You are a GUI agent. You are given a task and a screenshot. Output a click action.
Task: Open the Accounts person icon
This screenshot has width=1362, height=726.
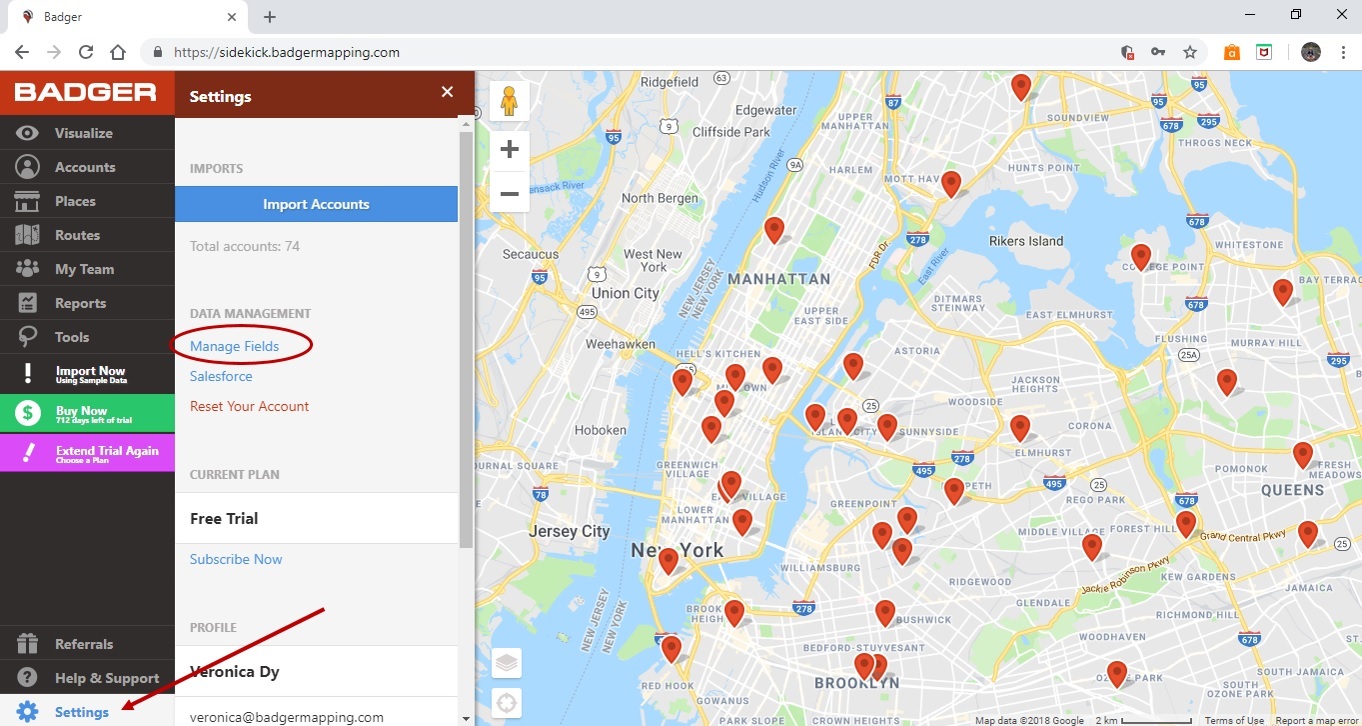27,167
